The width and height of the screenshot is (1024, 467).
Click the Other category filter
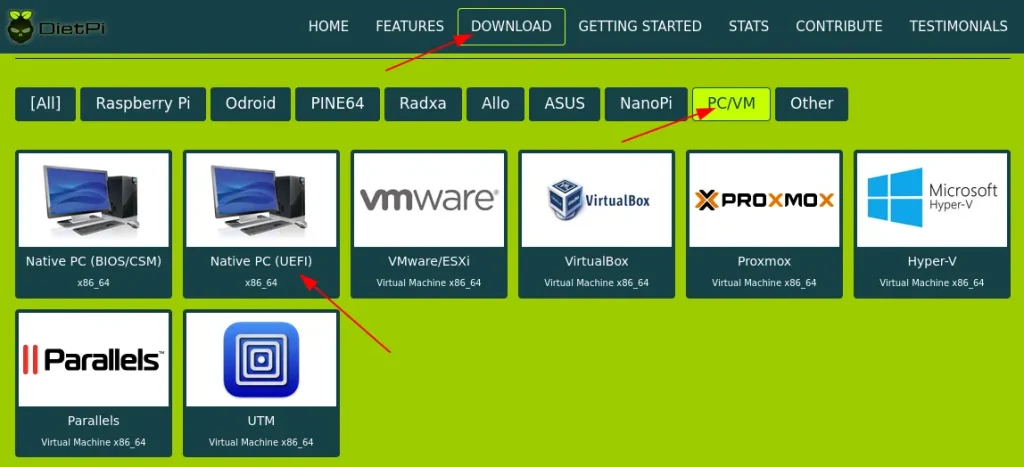coord(811,103)
